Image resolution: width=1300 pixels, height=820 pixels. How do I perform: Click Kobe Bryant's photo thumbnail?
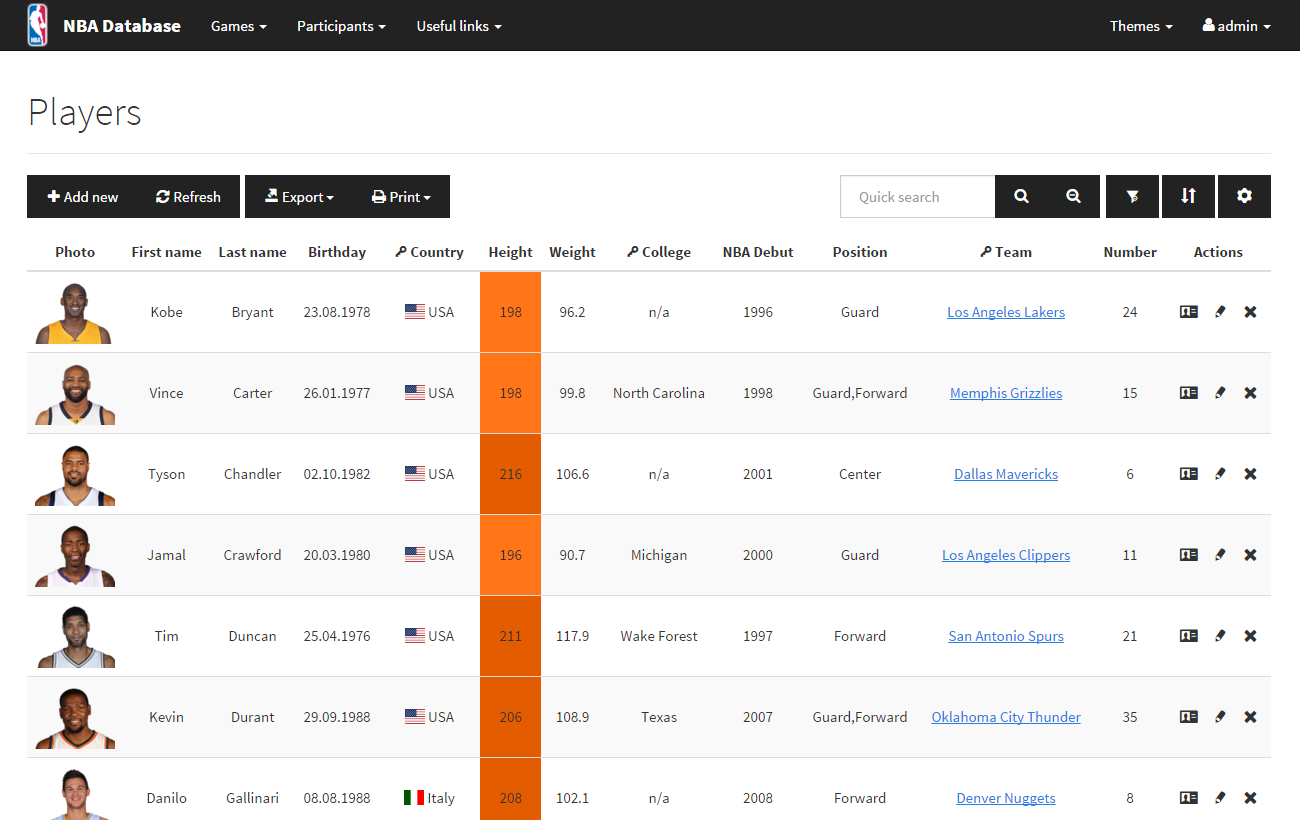tap(75, 313)
